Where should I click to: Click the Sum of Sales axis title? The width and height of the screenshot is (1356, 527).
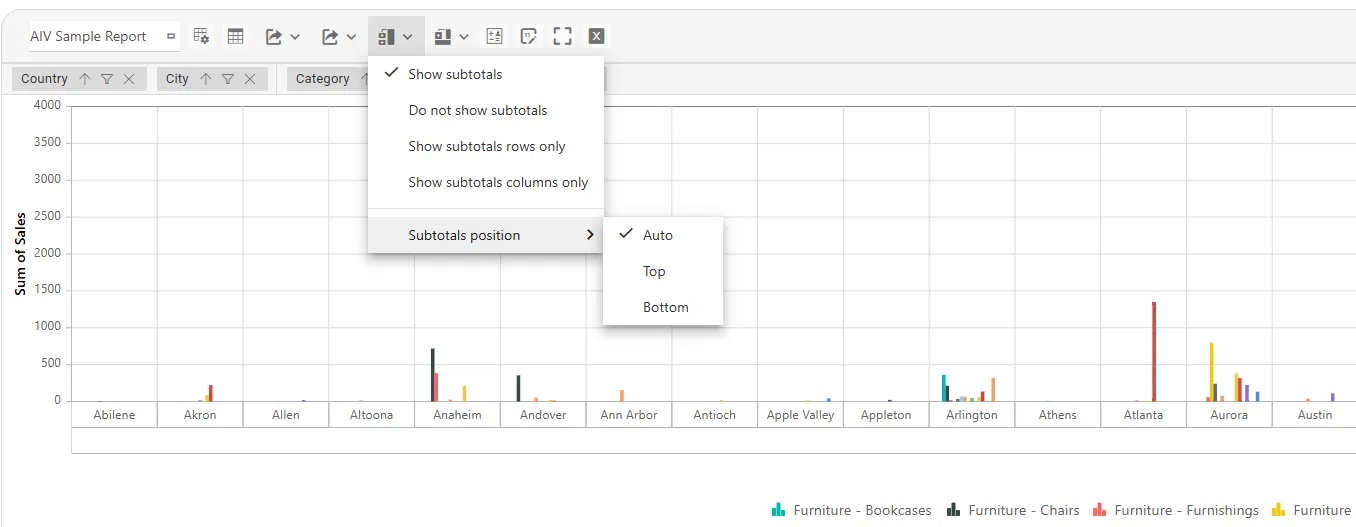[x=21, y=254]
